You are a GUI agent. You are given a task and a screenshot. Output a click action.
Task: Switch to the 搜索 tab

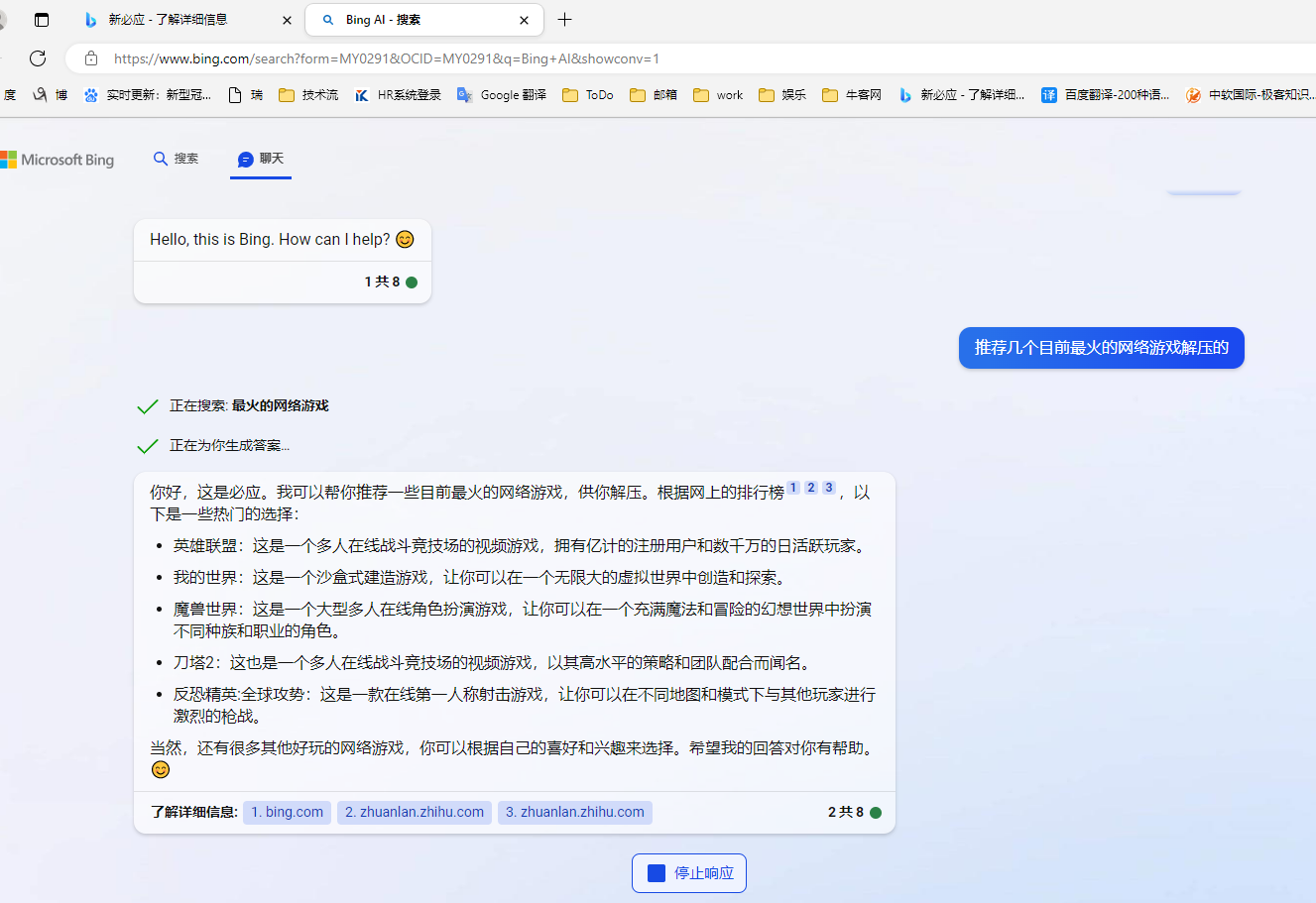pyautogui.click(x=176, y=159)
